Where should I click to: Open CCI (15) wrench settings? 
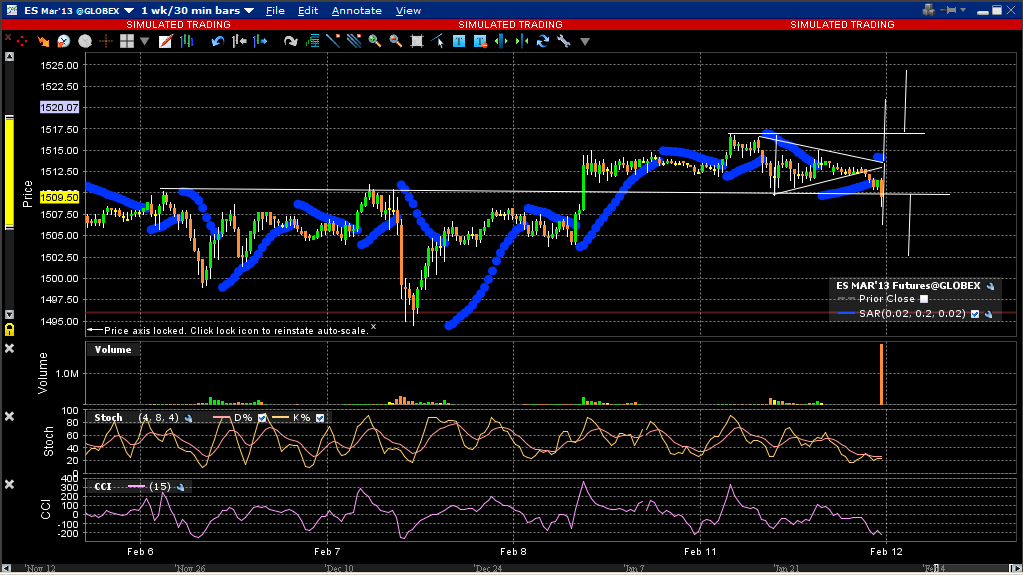tap(181, 487)
